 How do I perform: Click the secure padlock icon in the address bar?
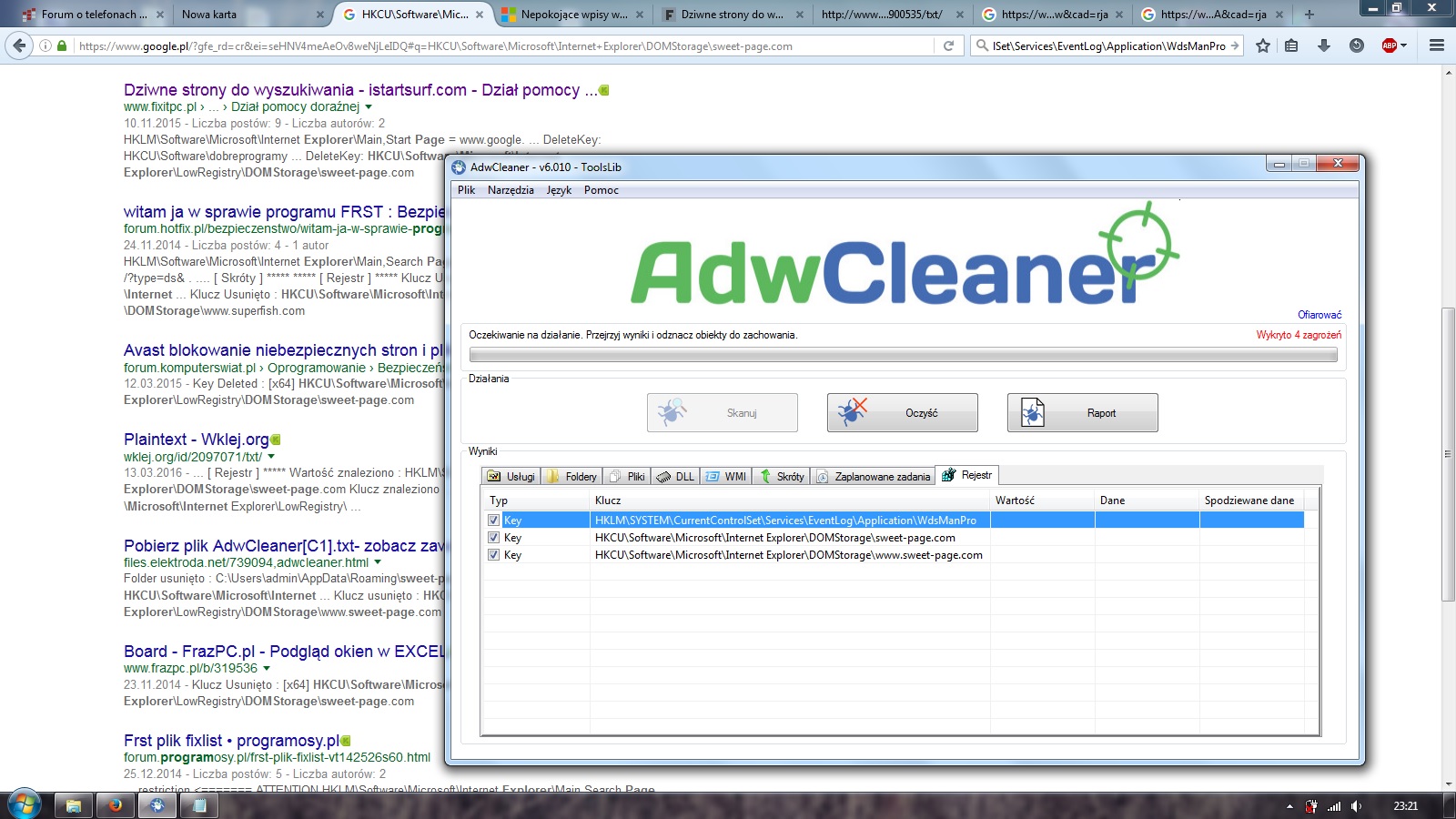click(x=62, y=45)
